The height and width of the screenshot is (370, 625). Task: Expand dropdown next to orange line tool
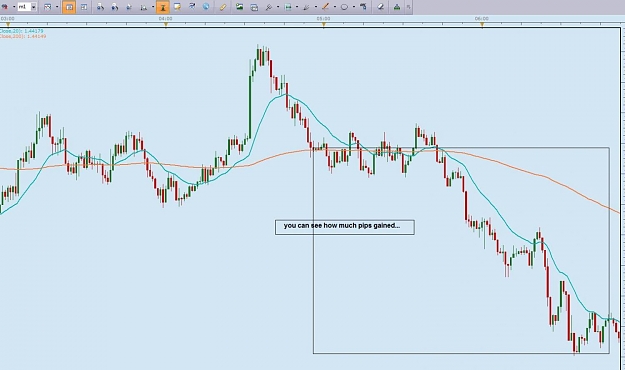(x=335, y=7)
